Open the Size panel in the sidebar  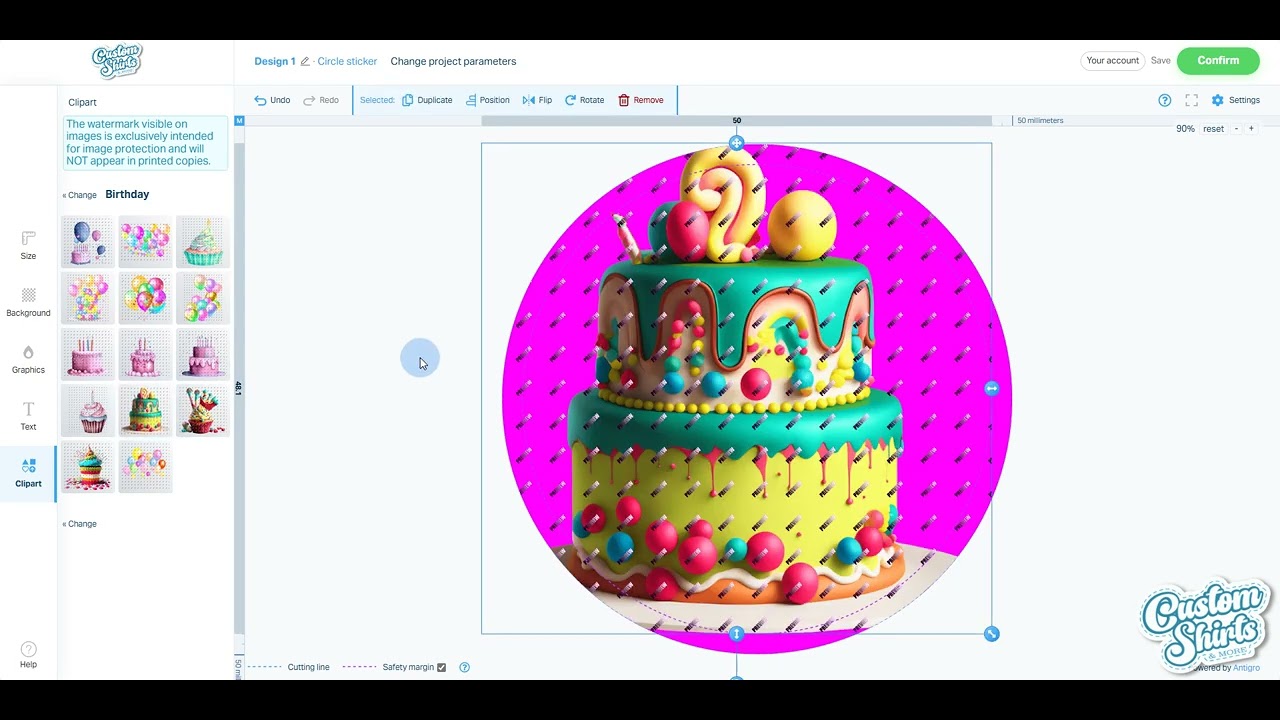28,246
